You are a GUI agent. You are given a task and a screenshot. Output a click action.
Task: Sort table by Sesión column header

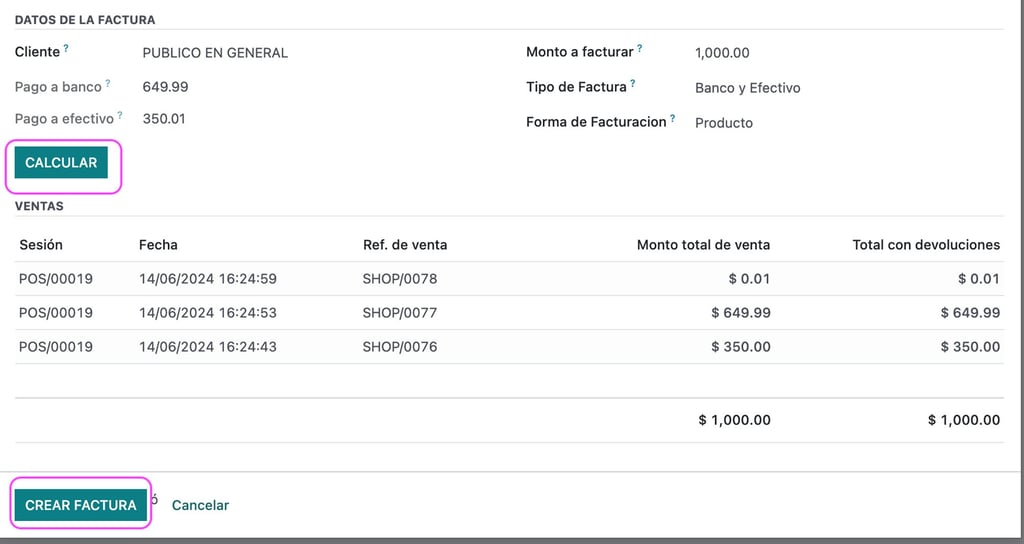[x=41, y=245]
